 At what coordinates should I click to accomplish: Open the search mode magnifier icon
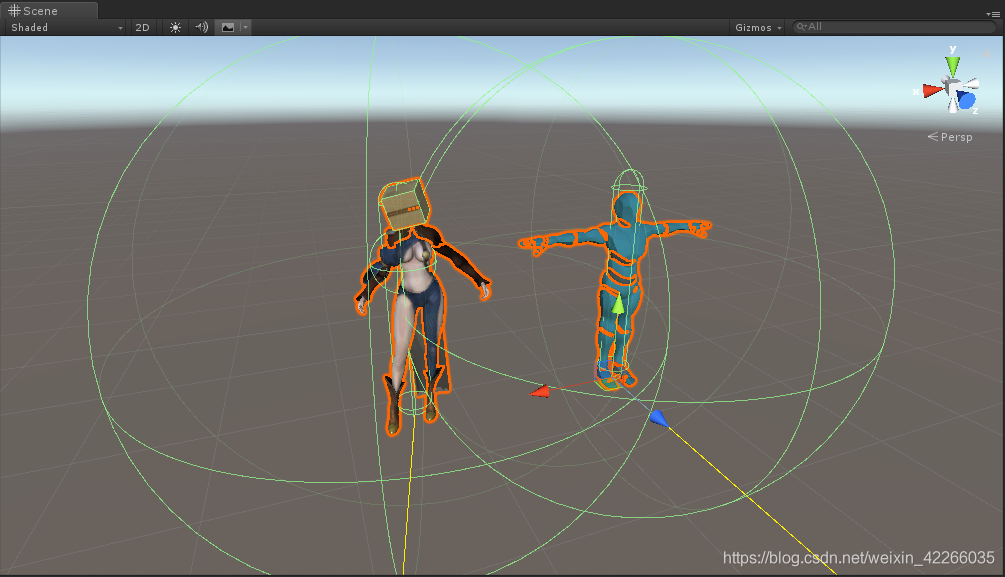[801, 27]
